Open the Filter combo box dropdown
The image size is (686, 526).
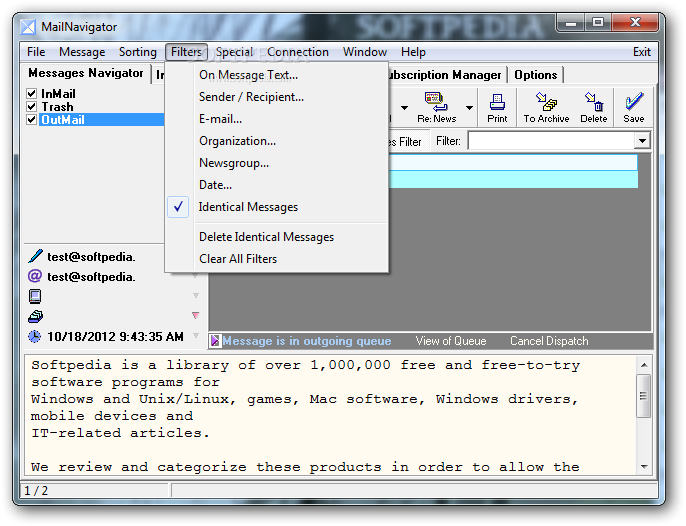tap(642, 141)
